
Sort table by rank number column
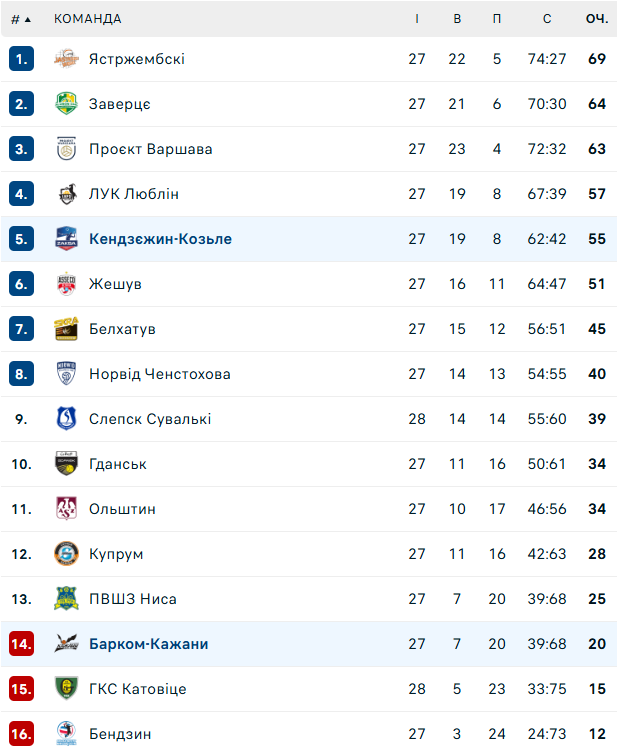[20, 19]
